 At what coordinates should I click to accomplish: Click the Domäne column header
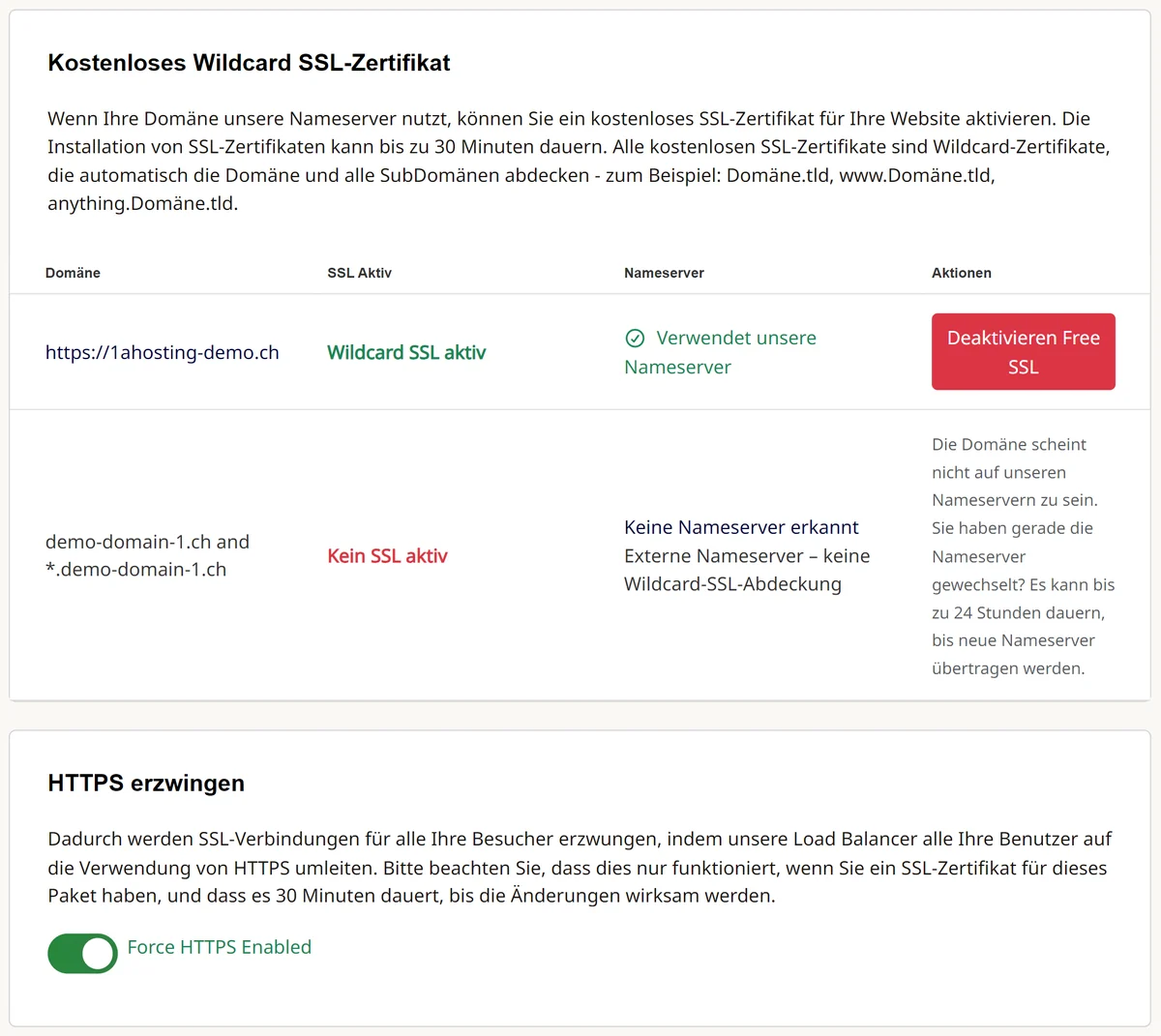pos(73,273)
